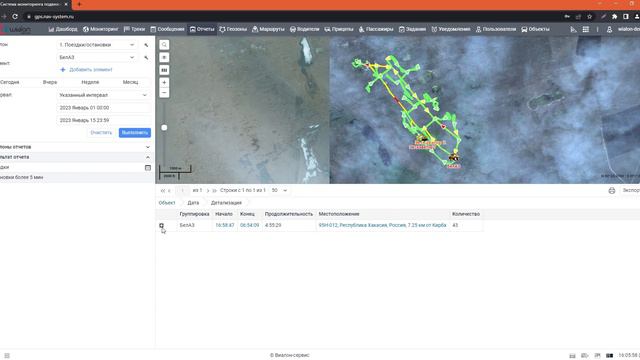Click the Дата breadcrumb item

193,203
